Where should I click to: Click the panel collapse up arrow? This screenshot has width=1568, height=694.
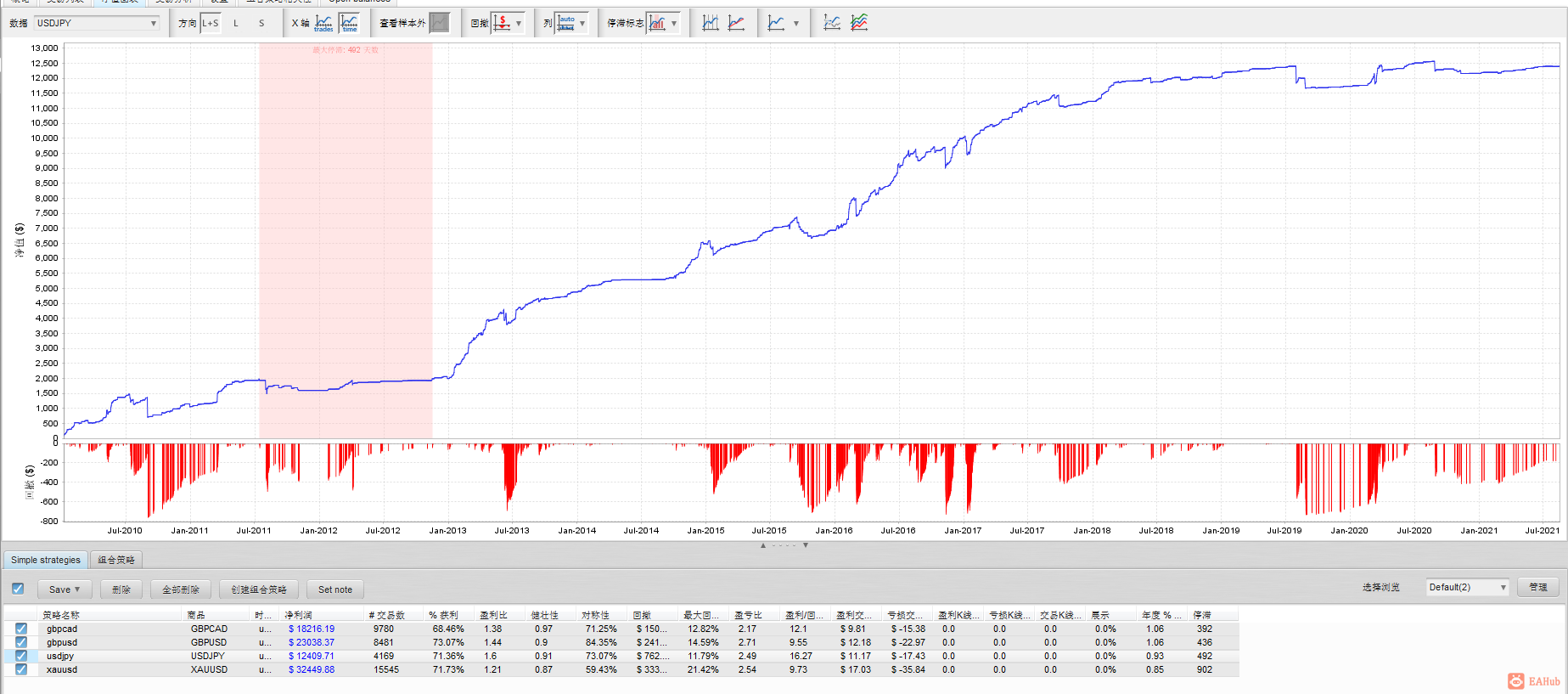click(x=763, y=545)
